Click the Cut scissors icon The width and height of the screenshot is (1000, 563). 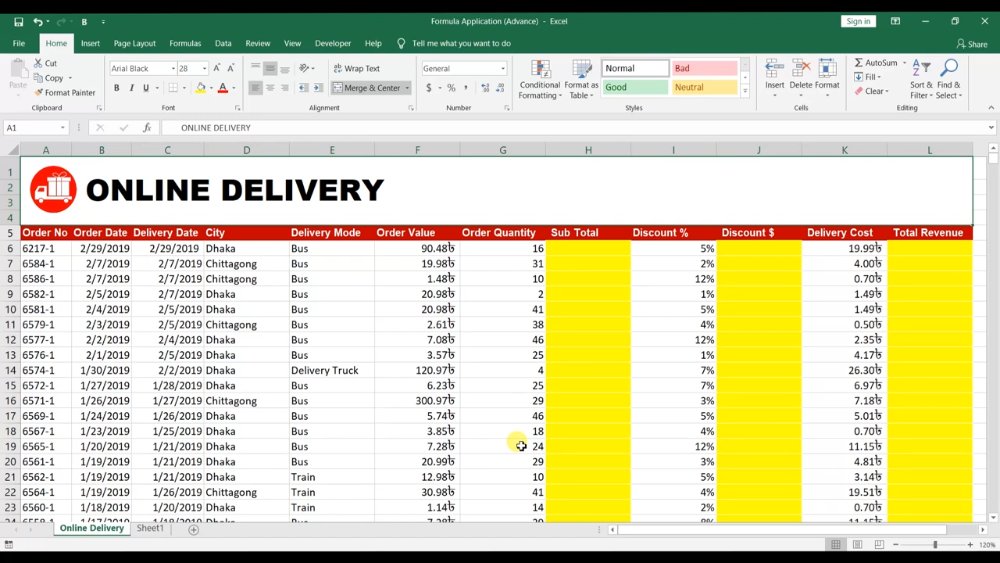38,62
